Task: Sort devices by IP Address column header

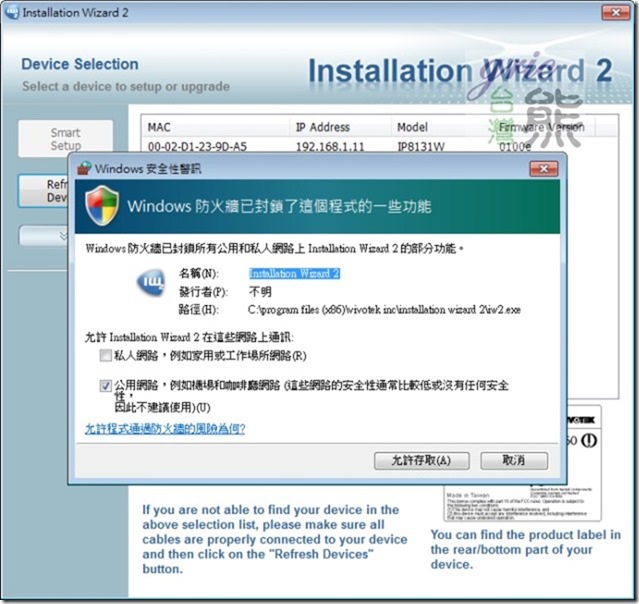Action: 340,127
